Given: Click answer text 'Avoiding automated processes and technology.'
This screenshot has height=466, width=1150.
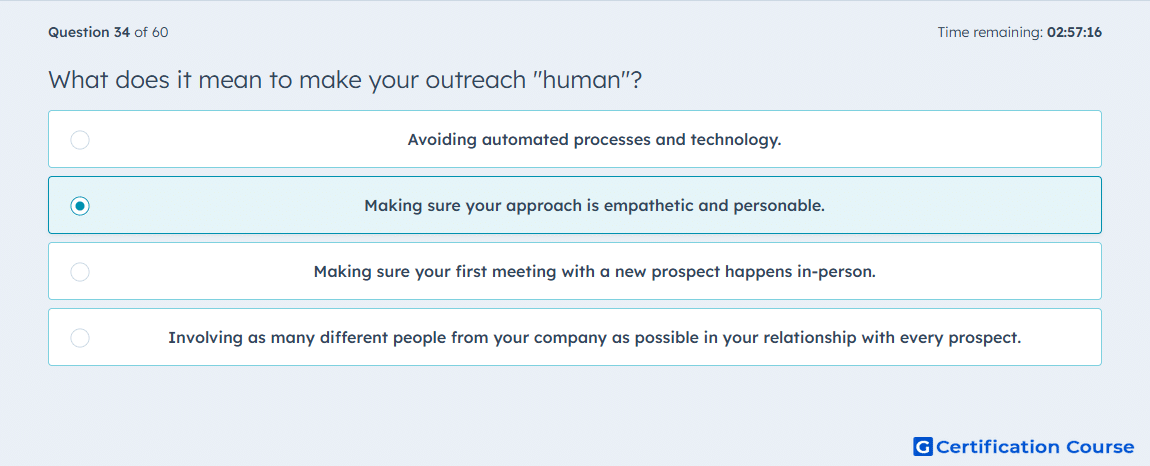Looking at the screenshot, I should point(594,139).
